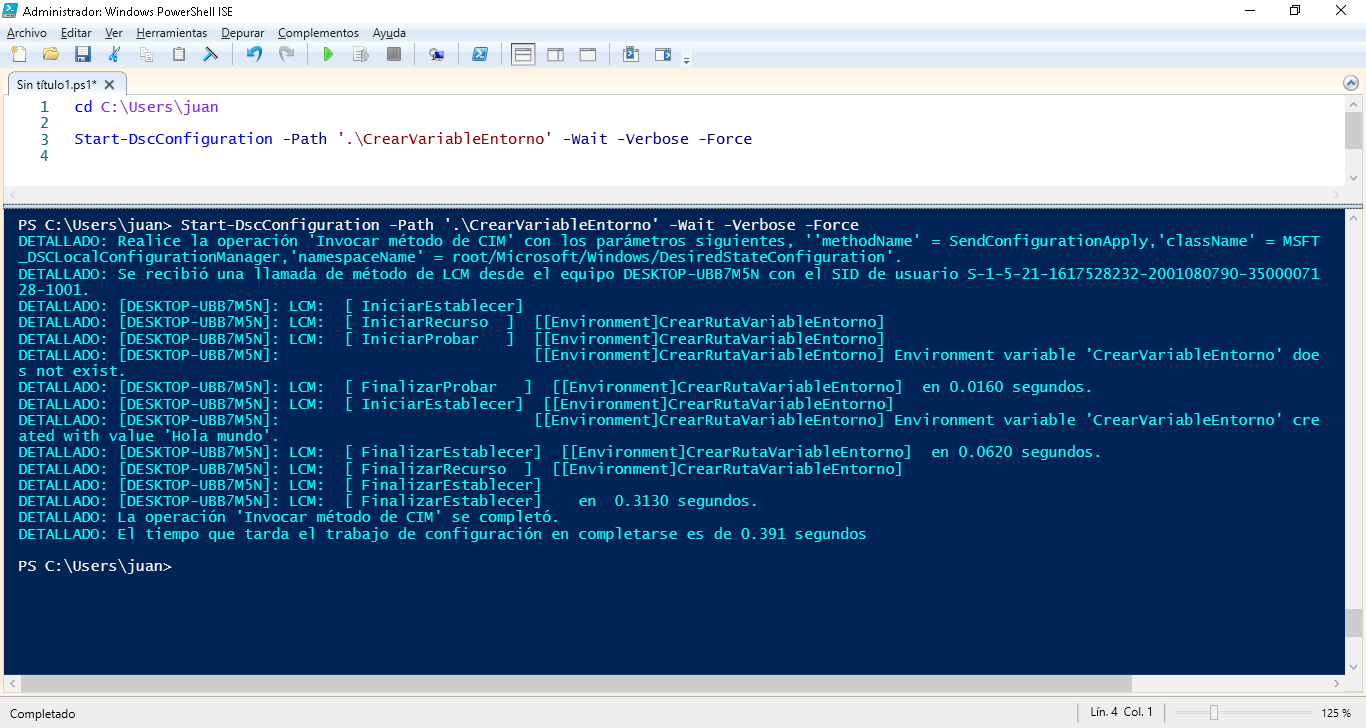Click the Undo arrow in the toolbar
1366x728 pixels.
(x=254, y=54)
